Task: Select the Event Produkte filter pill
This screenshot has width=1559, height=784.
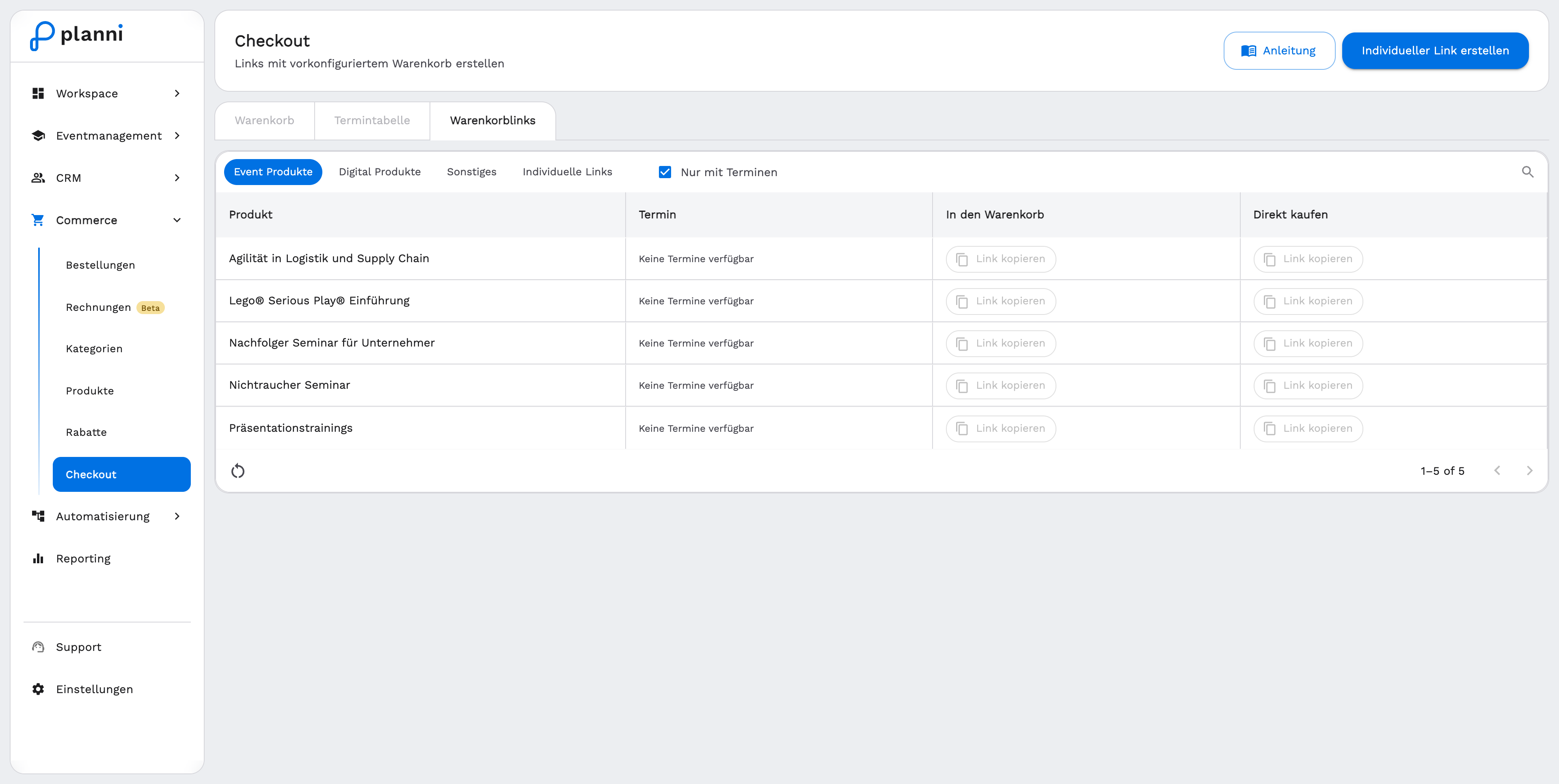Action: click(273, 172)
